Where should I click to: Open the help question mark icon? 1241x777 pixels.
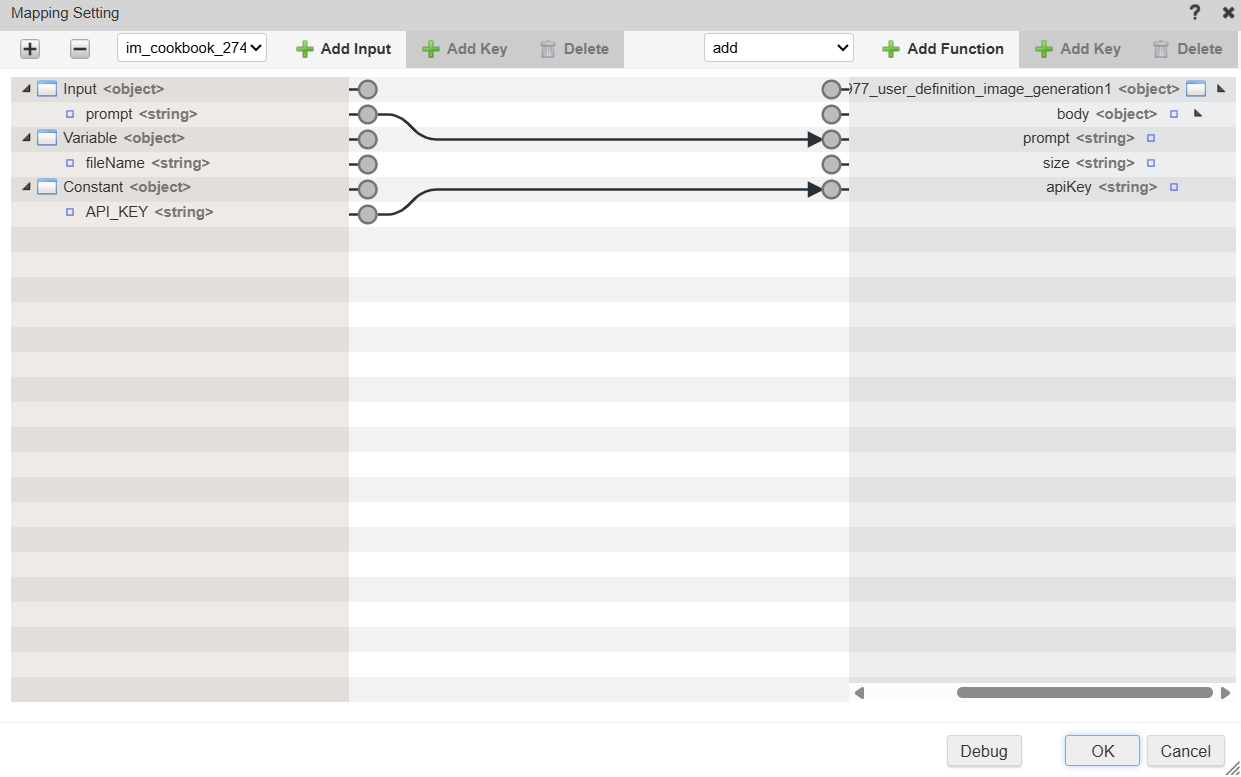(x=1194, y=13)
